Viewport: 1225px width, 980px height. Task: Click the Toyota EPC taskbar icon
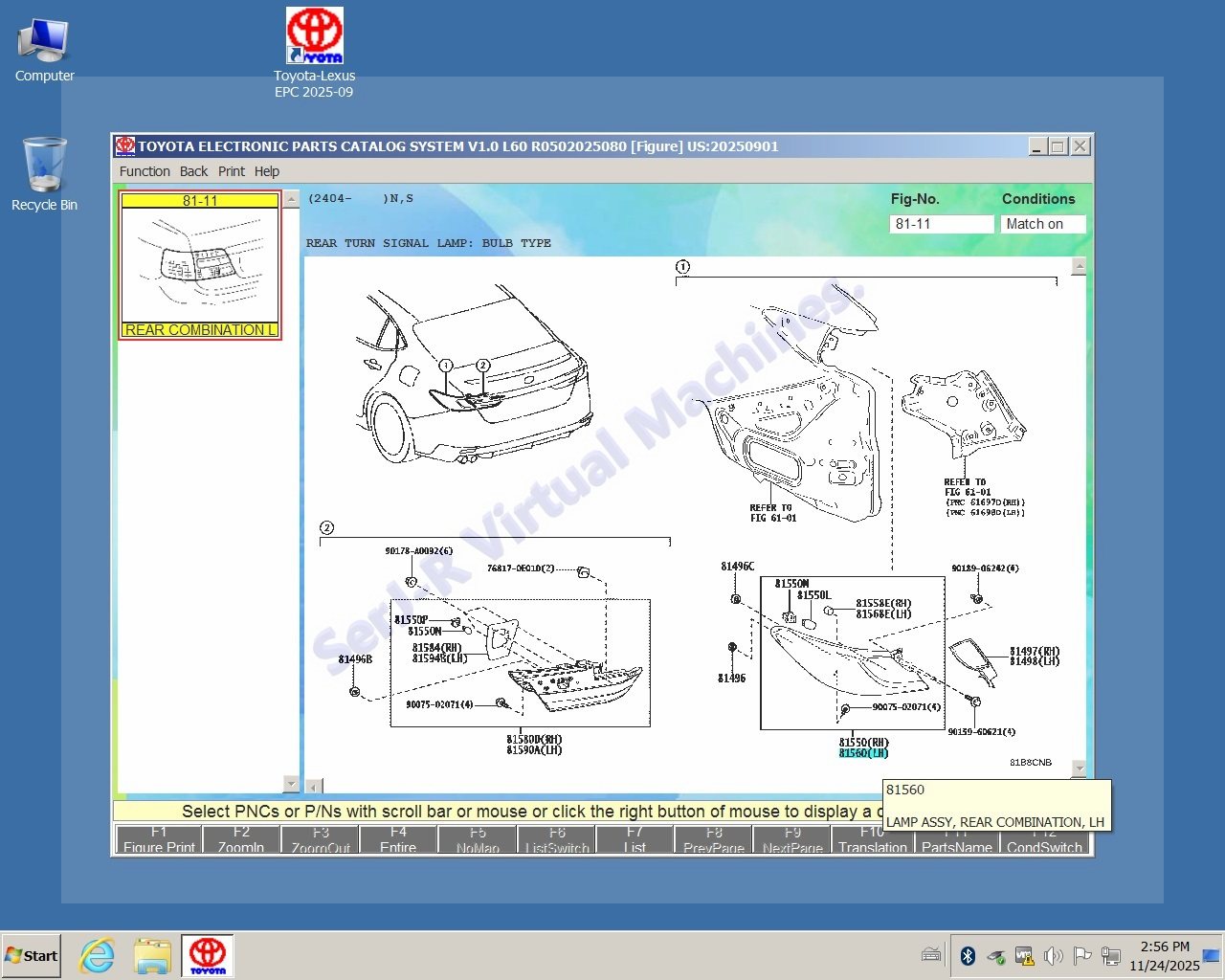pos(207,955)
